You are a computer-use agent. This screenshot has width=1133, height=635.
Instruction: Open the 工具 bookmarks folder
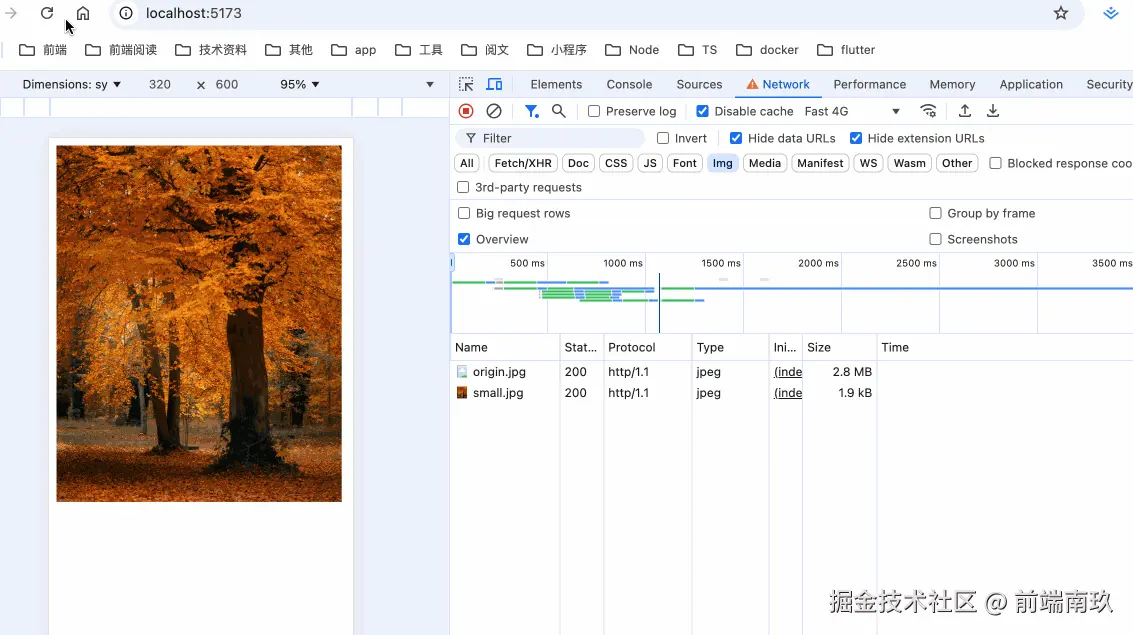418,50
